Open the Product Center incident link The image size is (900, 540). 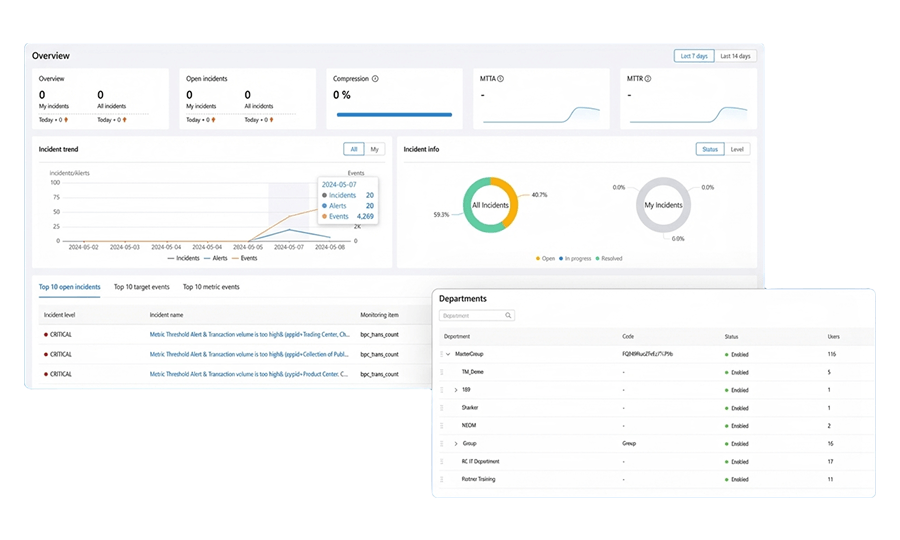click(249, 374)
